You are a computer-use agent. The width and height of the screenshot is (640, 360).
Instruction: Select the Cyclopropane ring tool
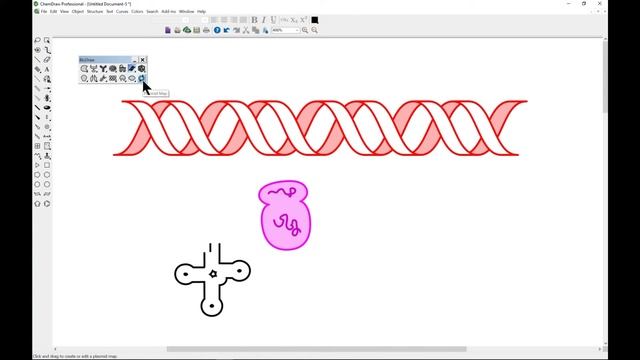(38, 165)
